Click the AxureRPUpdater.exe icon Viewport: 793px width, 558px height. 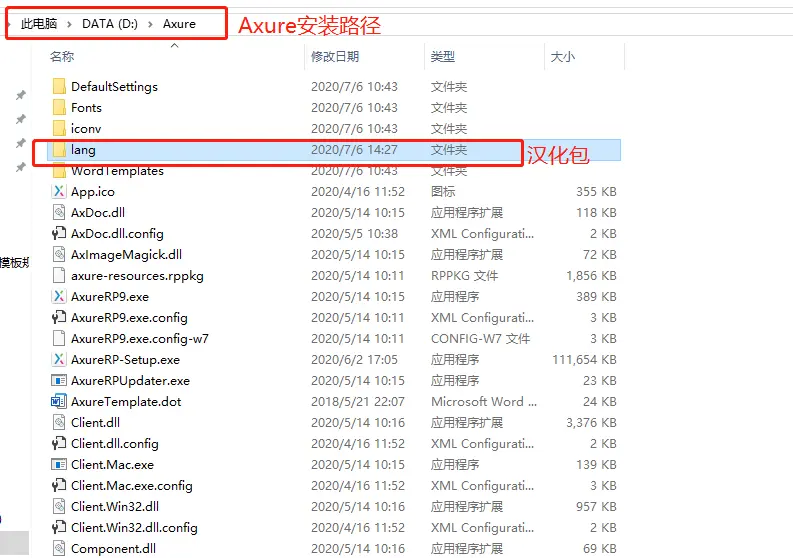59,380
